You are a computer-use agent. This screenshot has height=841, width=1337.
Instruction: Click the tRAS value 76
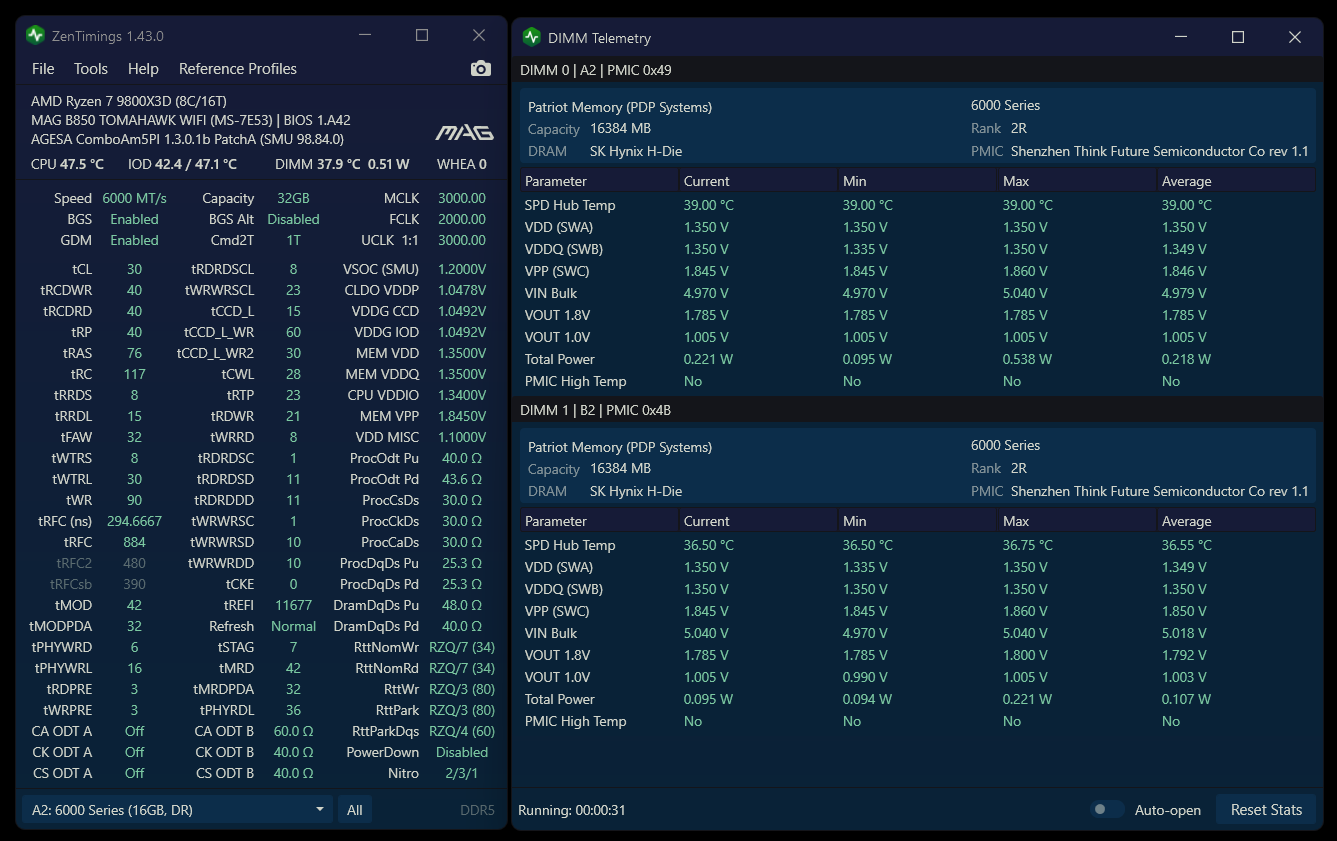(x=134, y=353)
